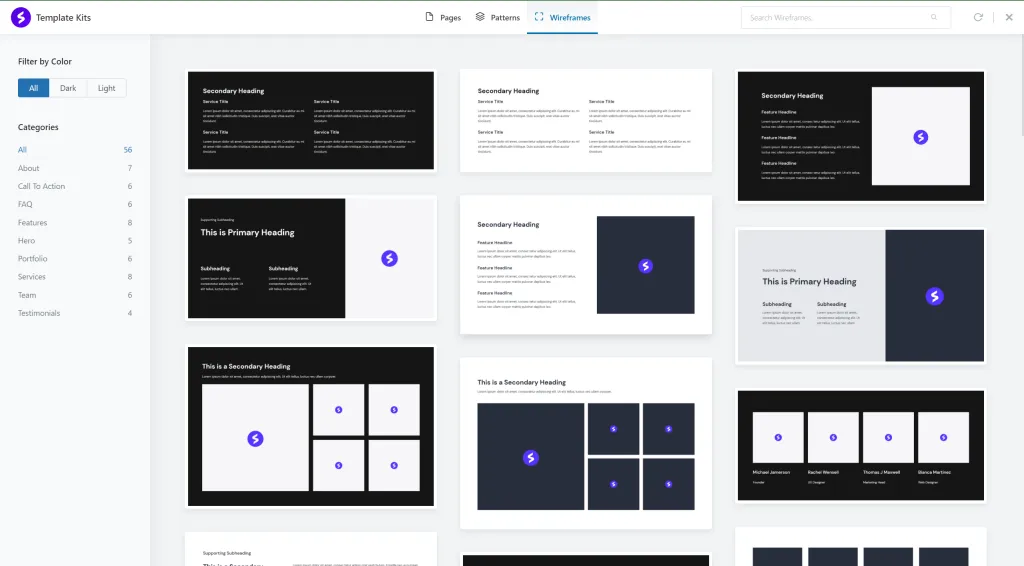Viewport: 1024px width, 566px height.
Task: Pick the dark team members wireframe
Action: coord(860,444)
